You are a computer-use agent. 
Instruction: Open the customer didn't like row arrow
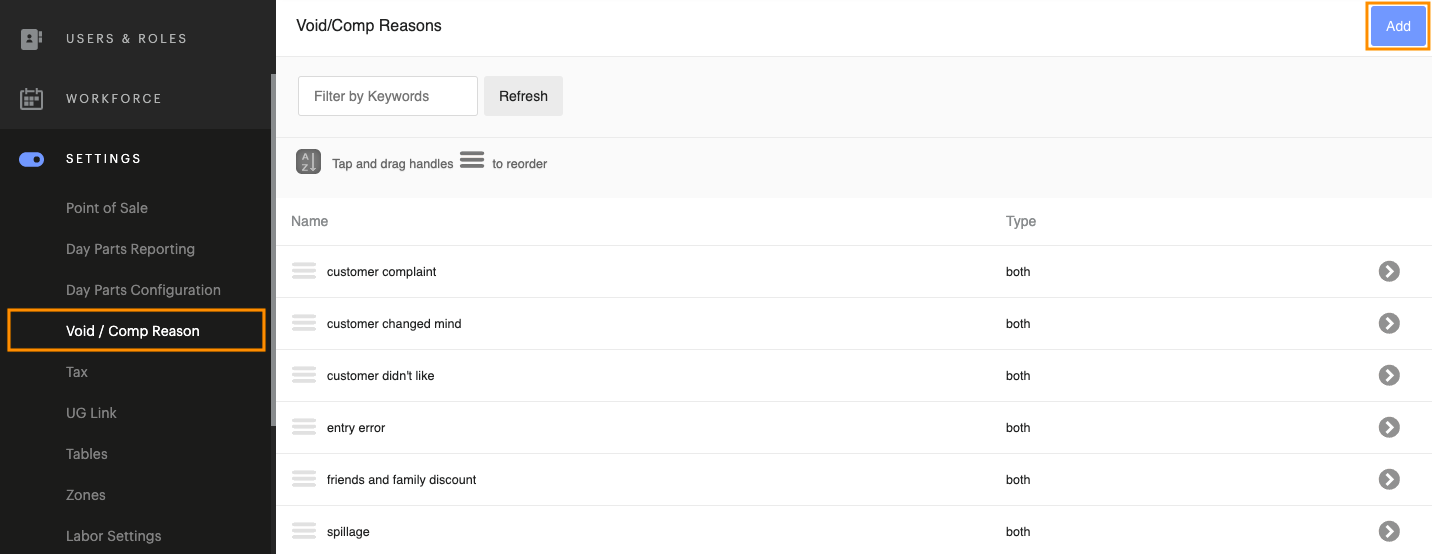(1388, 375)
